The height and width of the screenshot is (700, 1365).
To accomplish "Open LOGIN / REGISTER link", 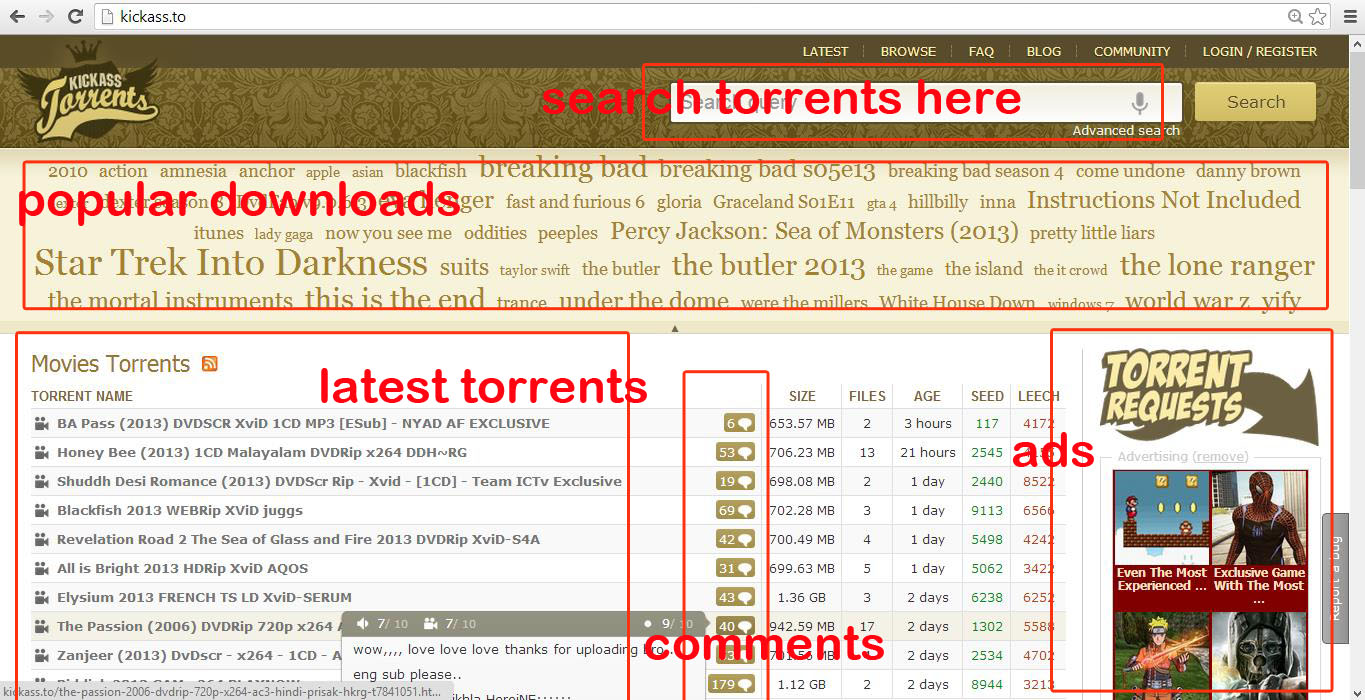I will [x=1260, y=51].
